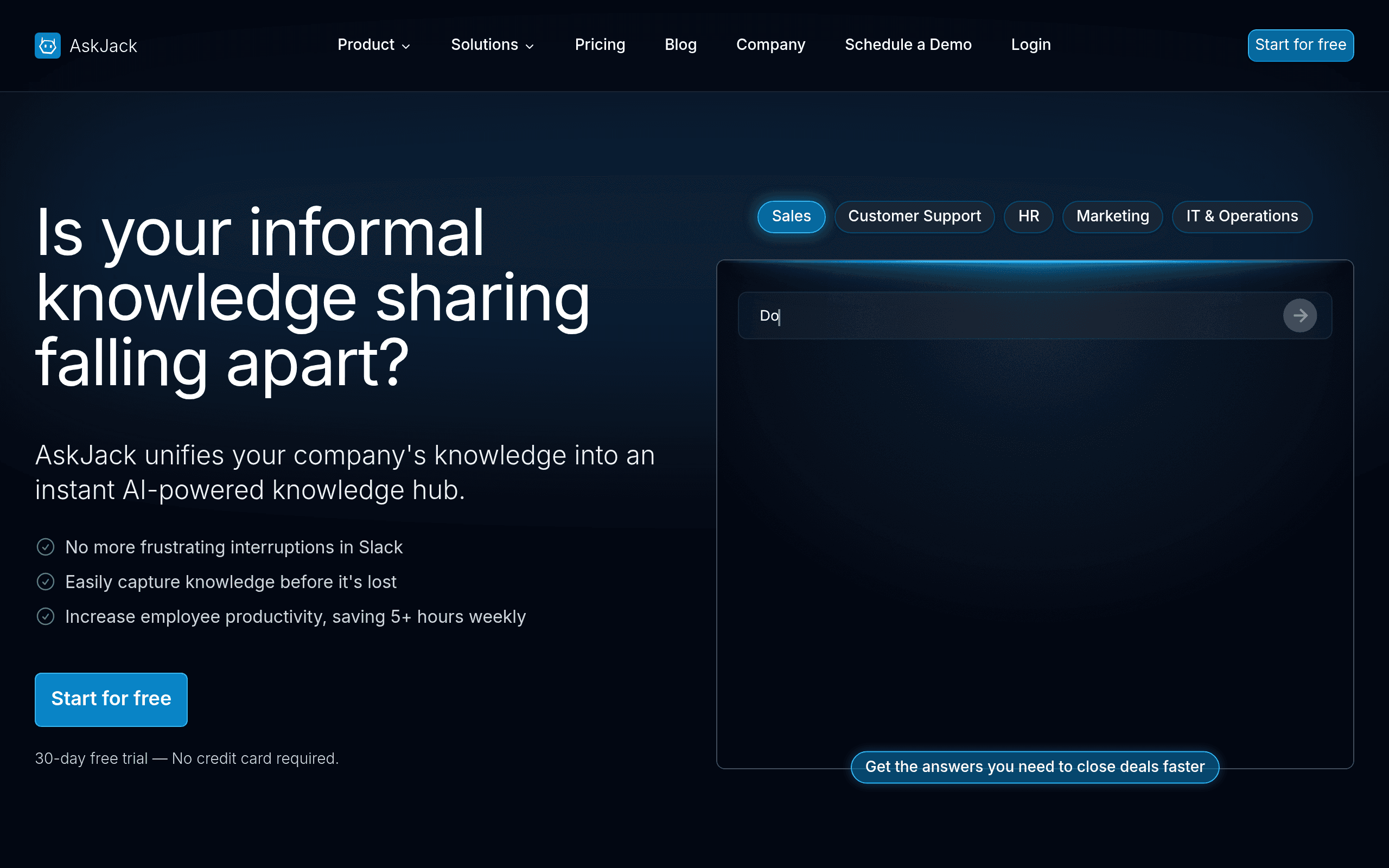1389x868 pixels.
Task: Click the subheading 'AskJack unifies your company's knowledge'
Action: [x=345, y=473]
